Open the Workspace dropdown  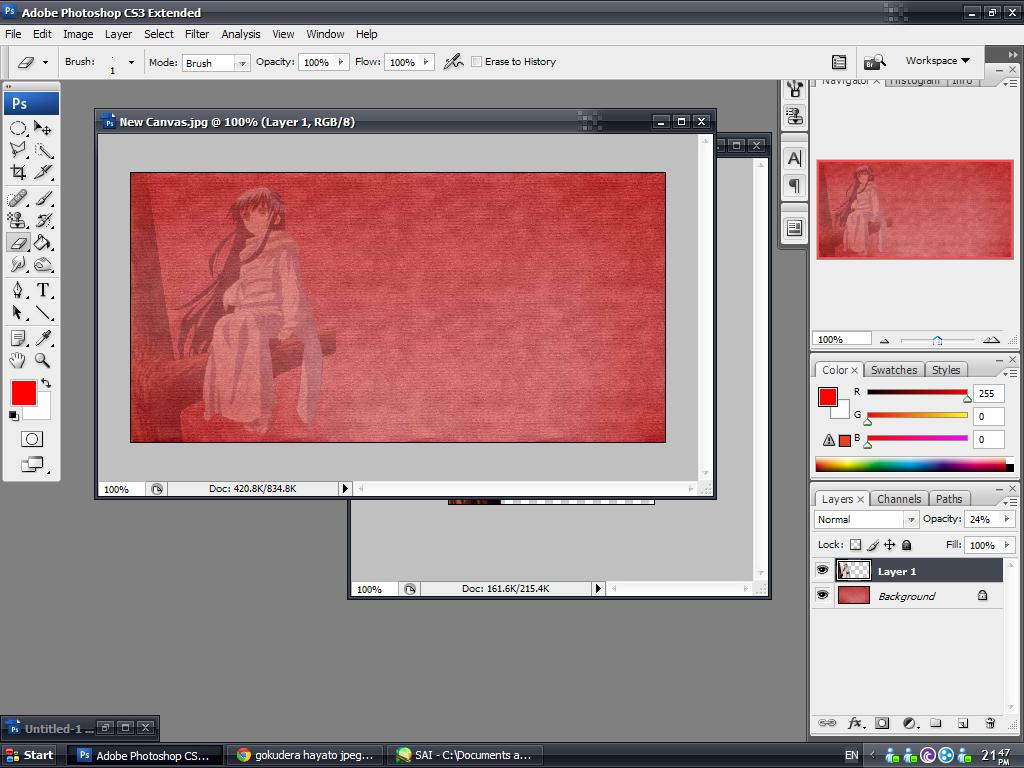pos(937,61)
